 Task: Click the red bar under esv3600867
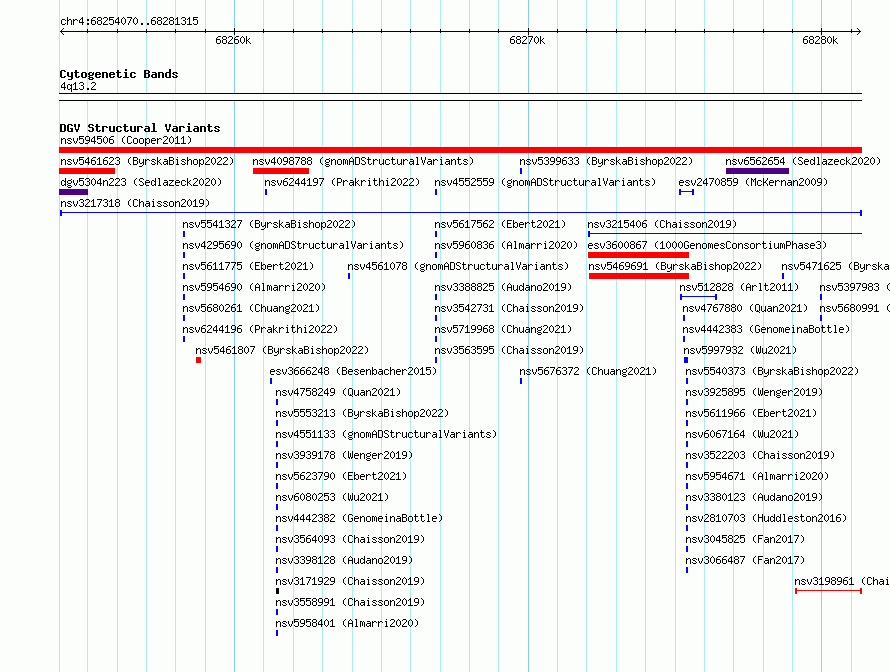(639, 255)
